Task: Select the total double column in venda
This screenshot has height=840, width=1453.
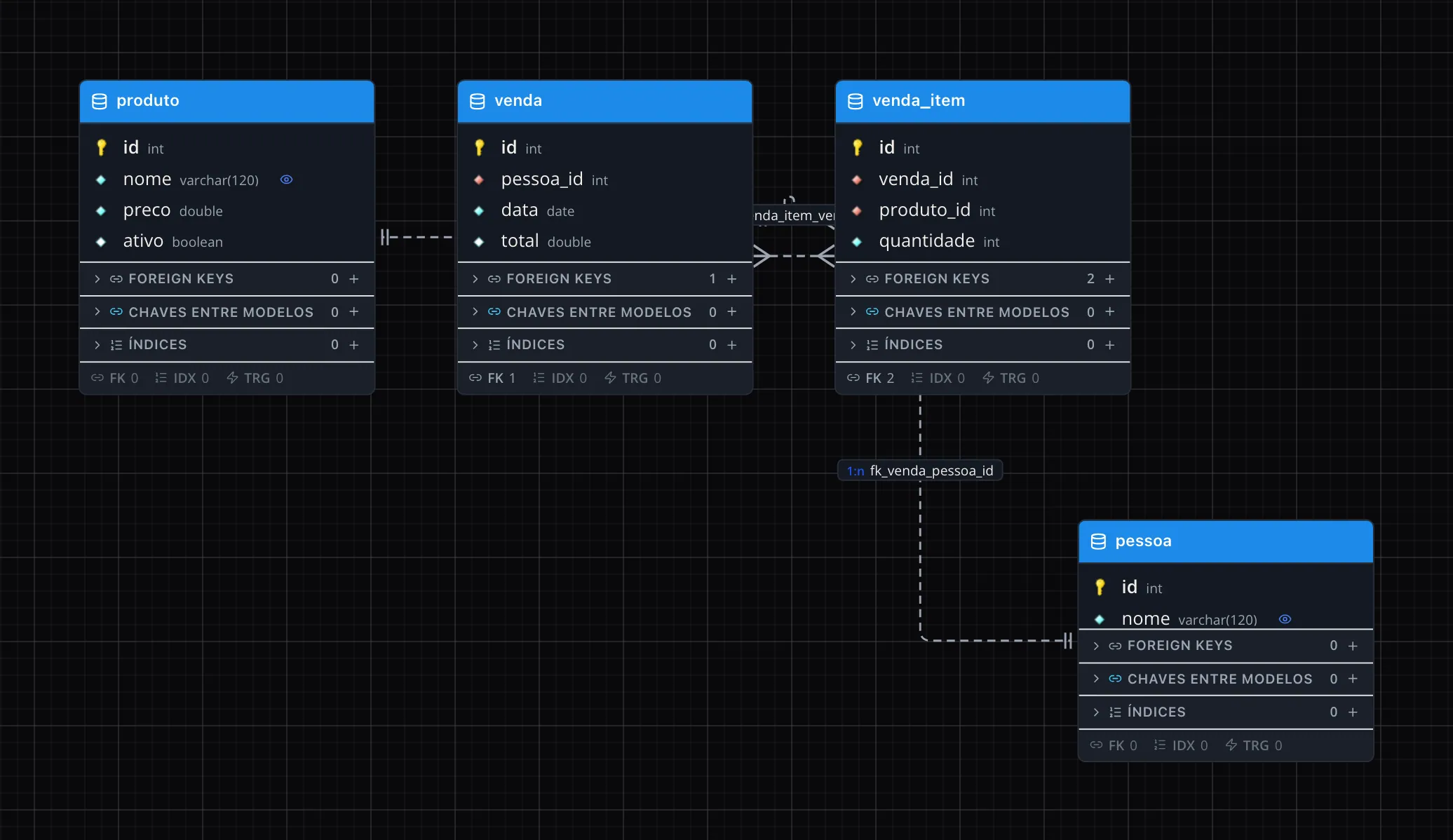Action: point(604,241)
